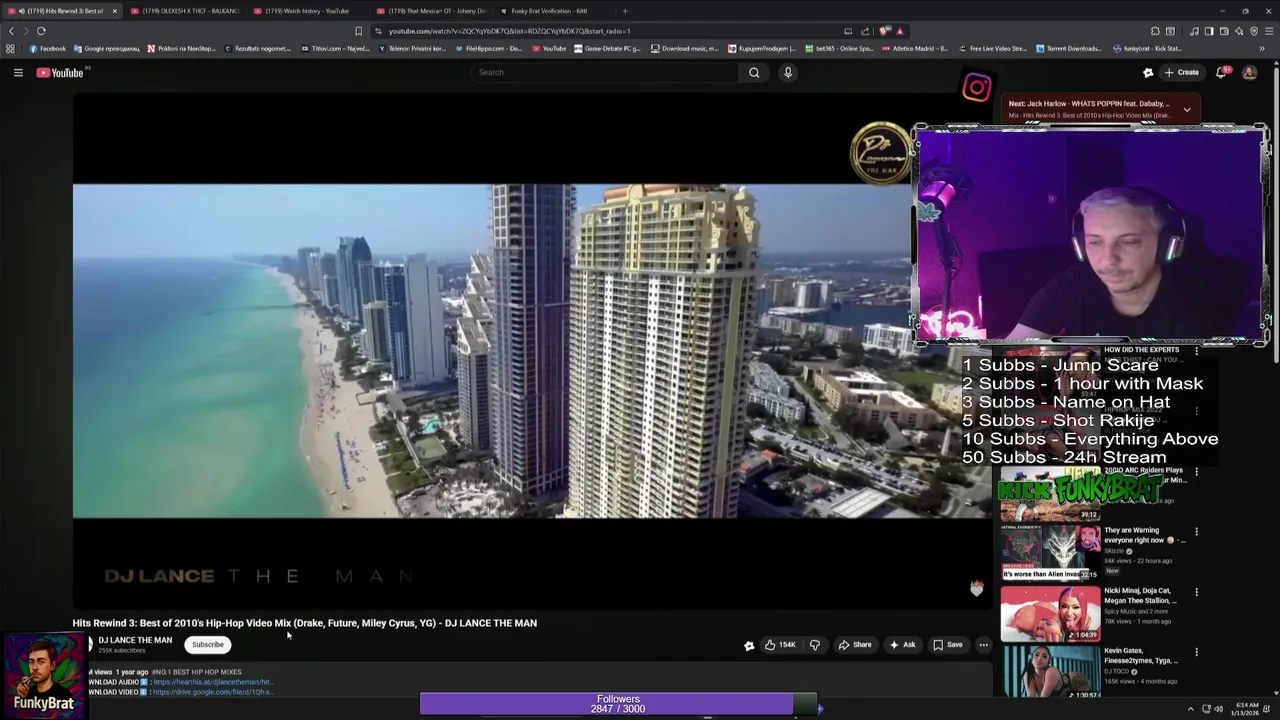Click the browser address bar URL

(510, 31)
